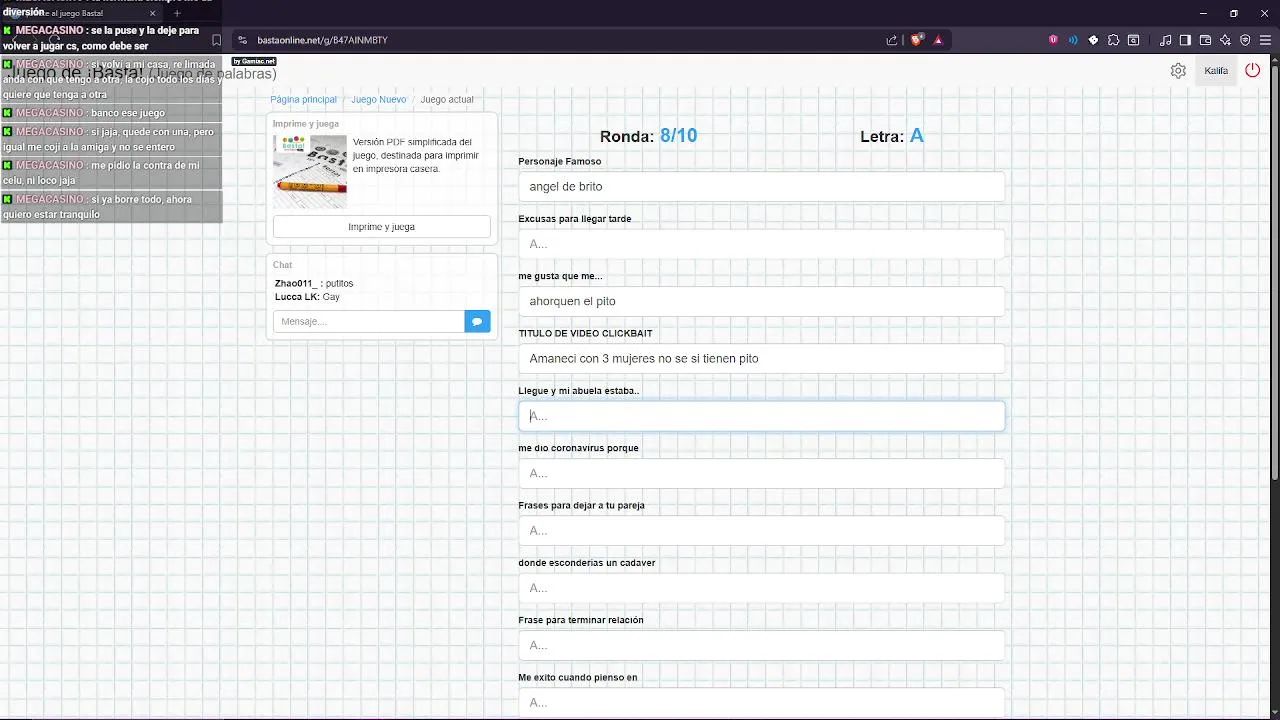Open the browser hamburger main menu
1280x720 pixels.
pos(1265,40)
